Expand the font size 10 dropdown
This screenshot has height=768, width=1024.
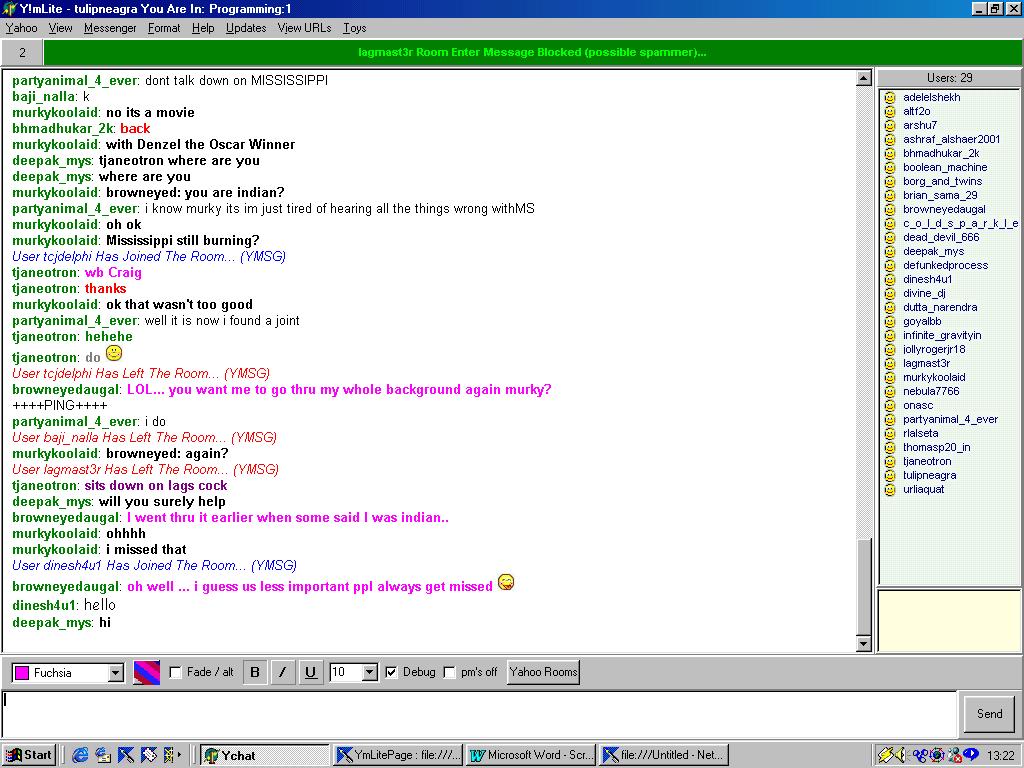coord(370,672)
